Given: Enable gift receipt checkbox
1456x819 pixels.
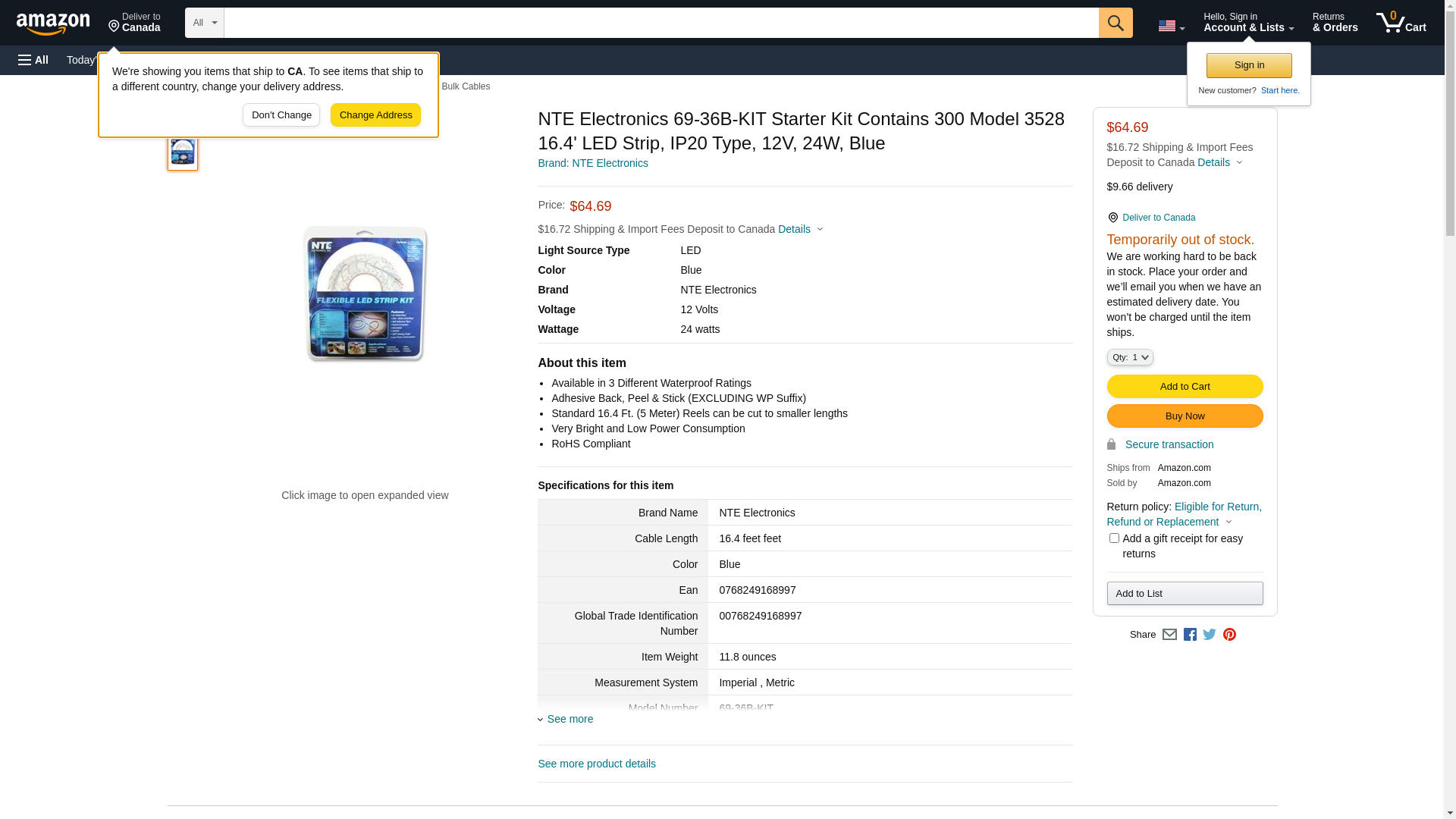Looking at the screenshot, I should pos(1114,538).
